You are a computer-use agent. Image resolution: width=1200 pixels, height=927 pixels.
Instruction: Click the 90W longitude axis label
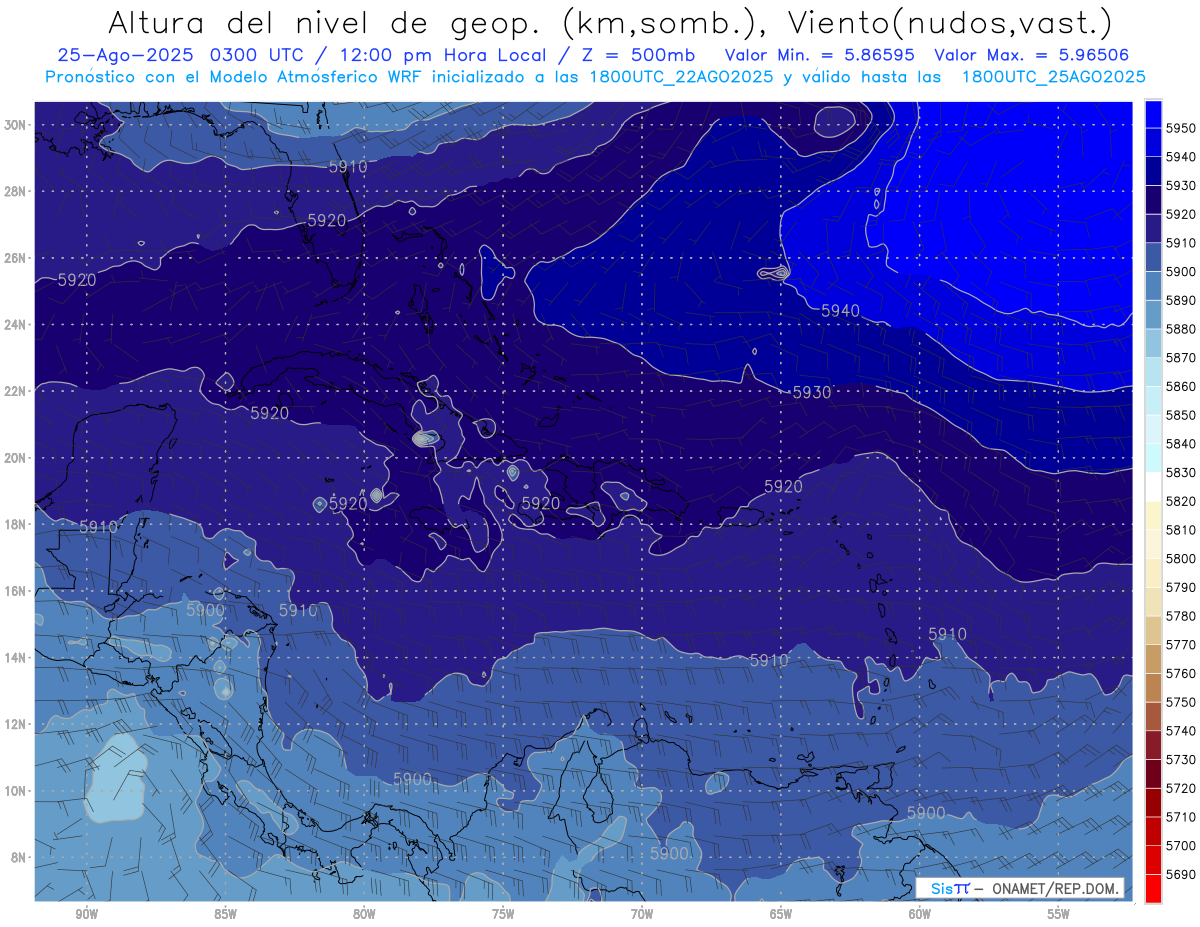(x=86, y=914)
